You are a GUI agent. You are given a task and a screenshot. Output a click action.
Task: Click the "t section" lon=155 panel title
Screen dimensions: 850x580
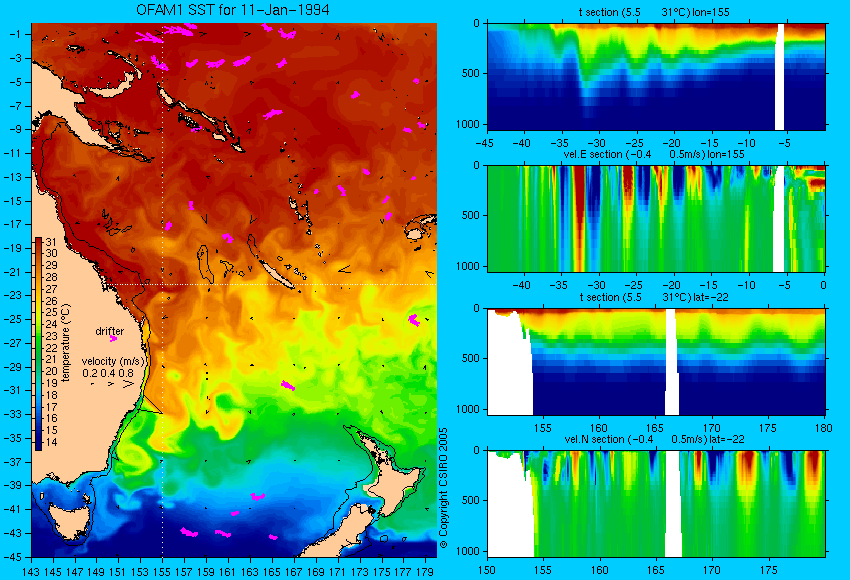pos(654,12)
